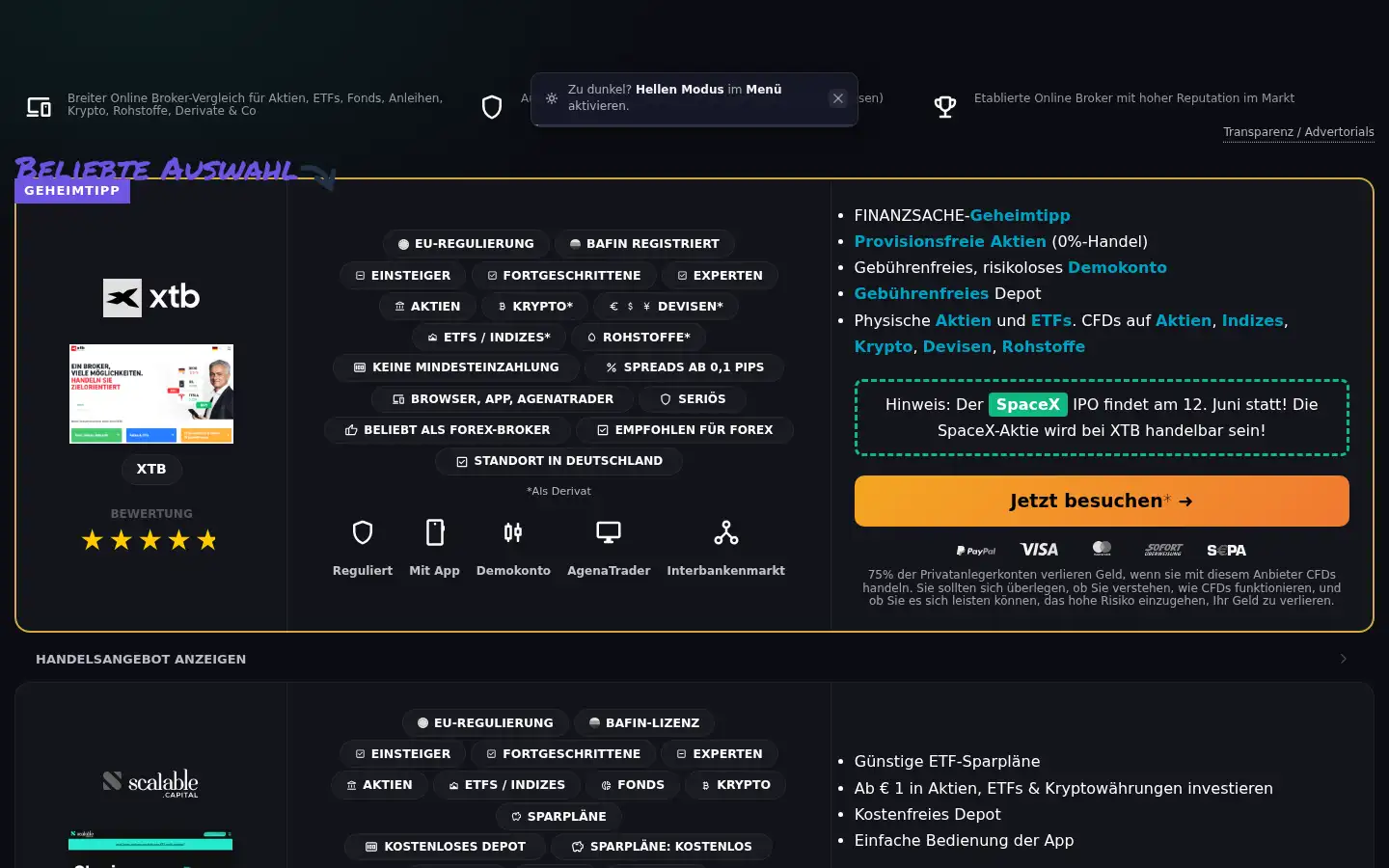Click the Reguliert shield icon

[363, 532]
